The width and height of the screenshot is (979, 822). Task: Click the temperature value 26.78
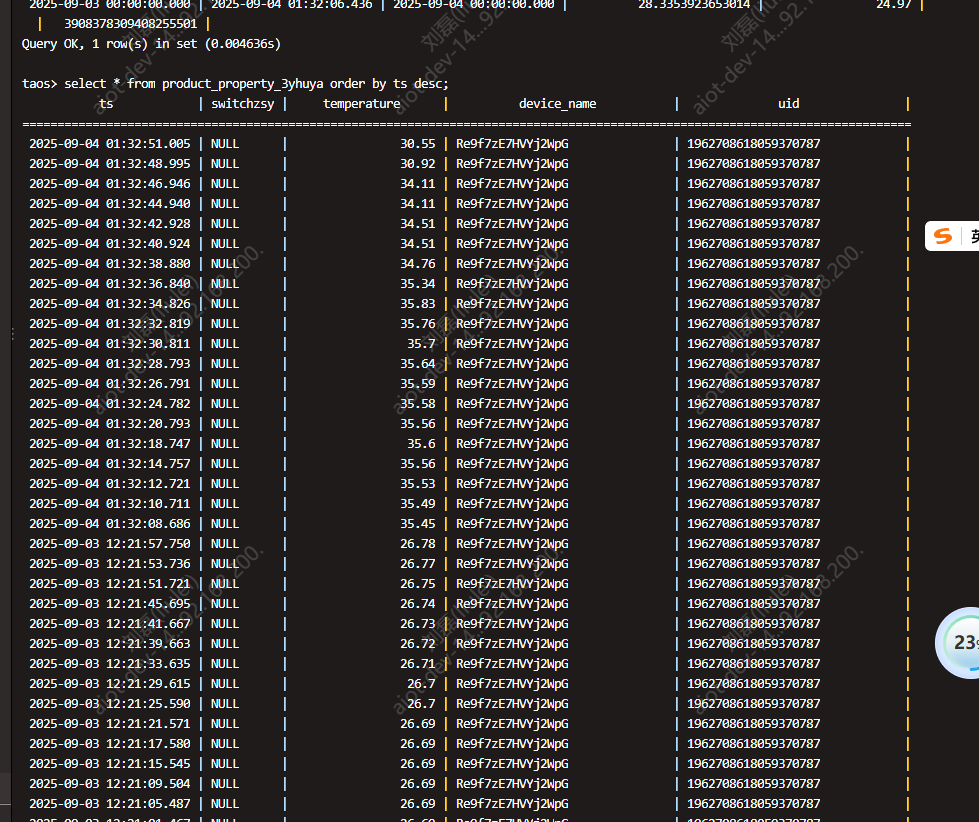417,544
